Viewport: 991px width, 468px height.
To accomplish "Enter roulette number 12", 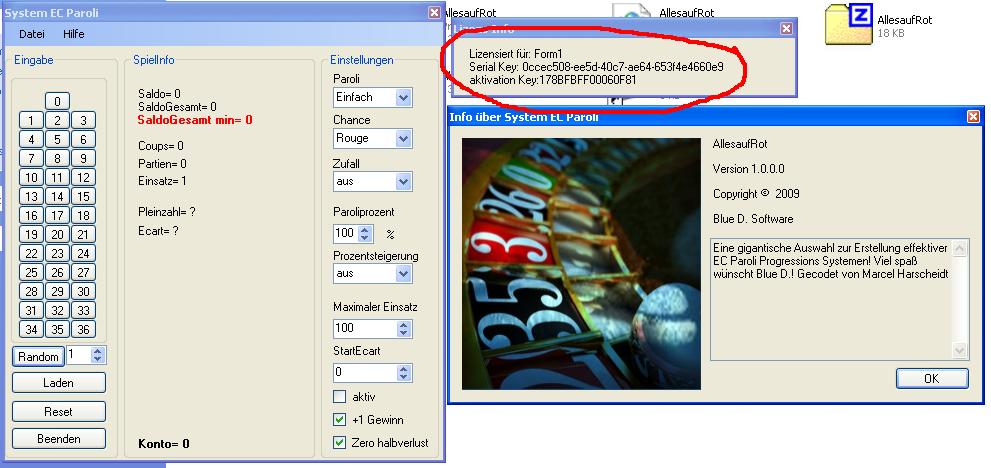I will click(x=83, y=178).
